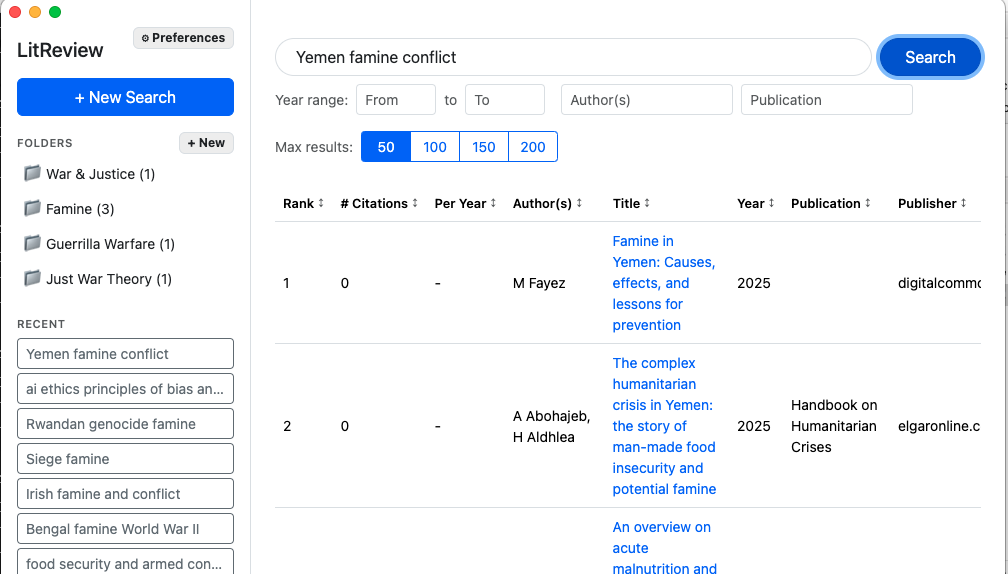
Task: Rerun recent search 'ai ethics principles of bias'
Action: (125, 389)
